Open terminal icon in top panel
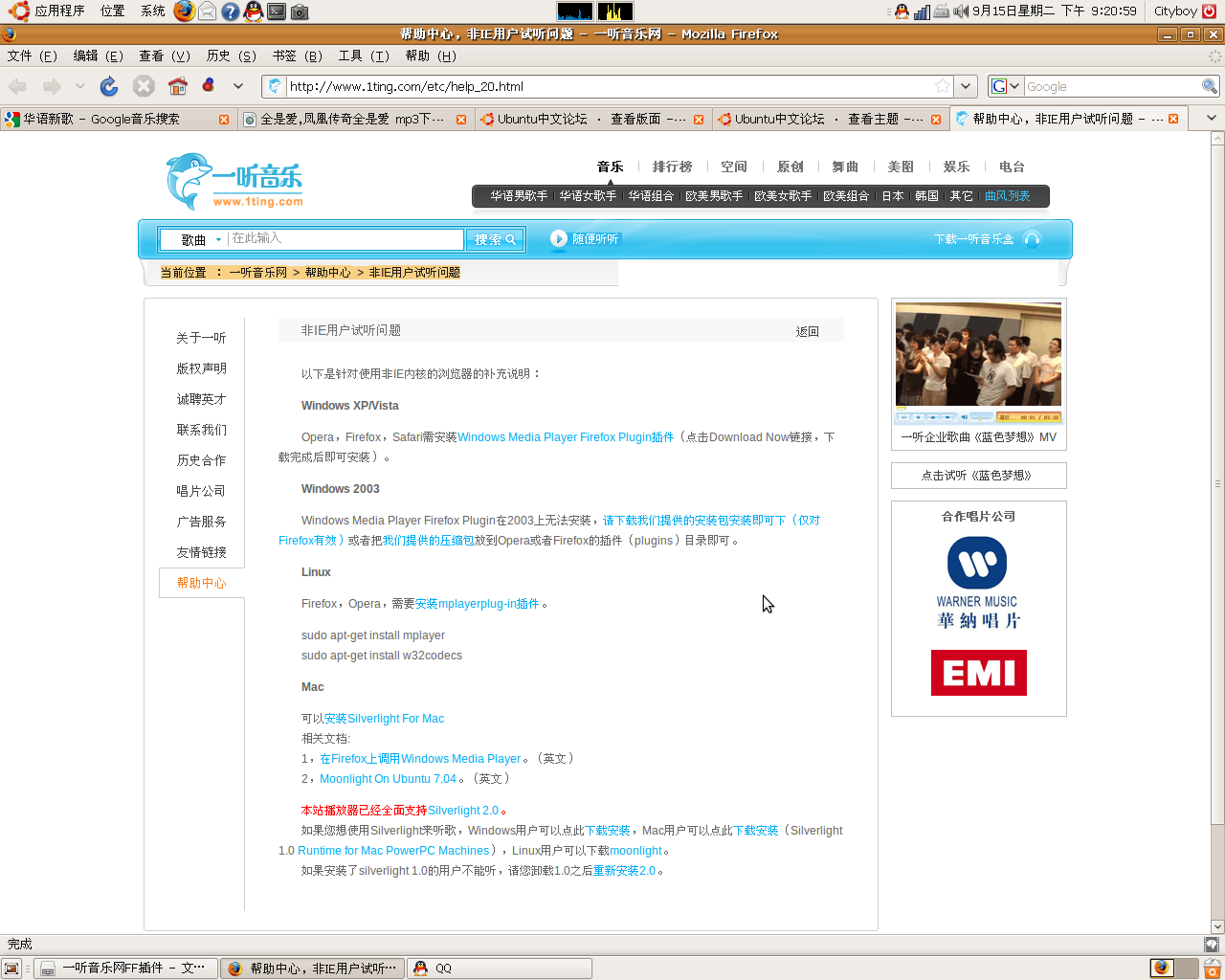This screenshot has height=980, width=1225. point(277,11)
